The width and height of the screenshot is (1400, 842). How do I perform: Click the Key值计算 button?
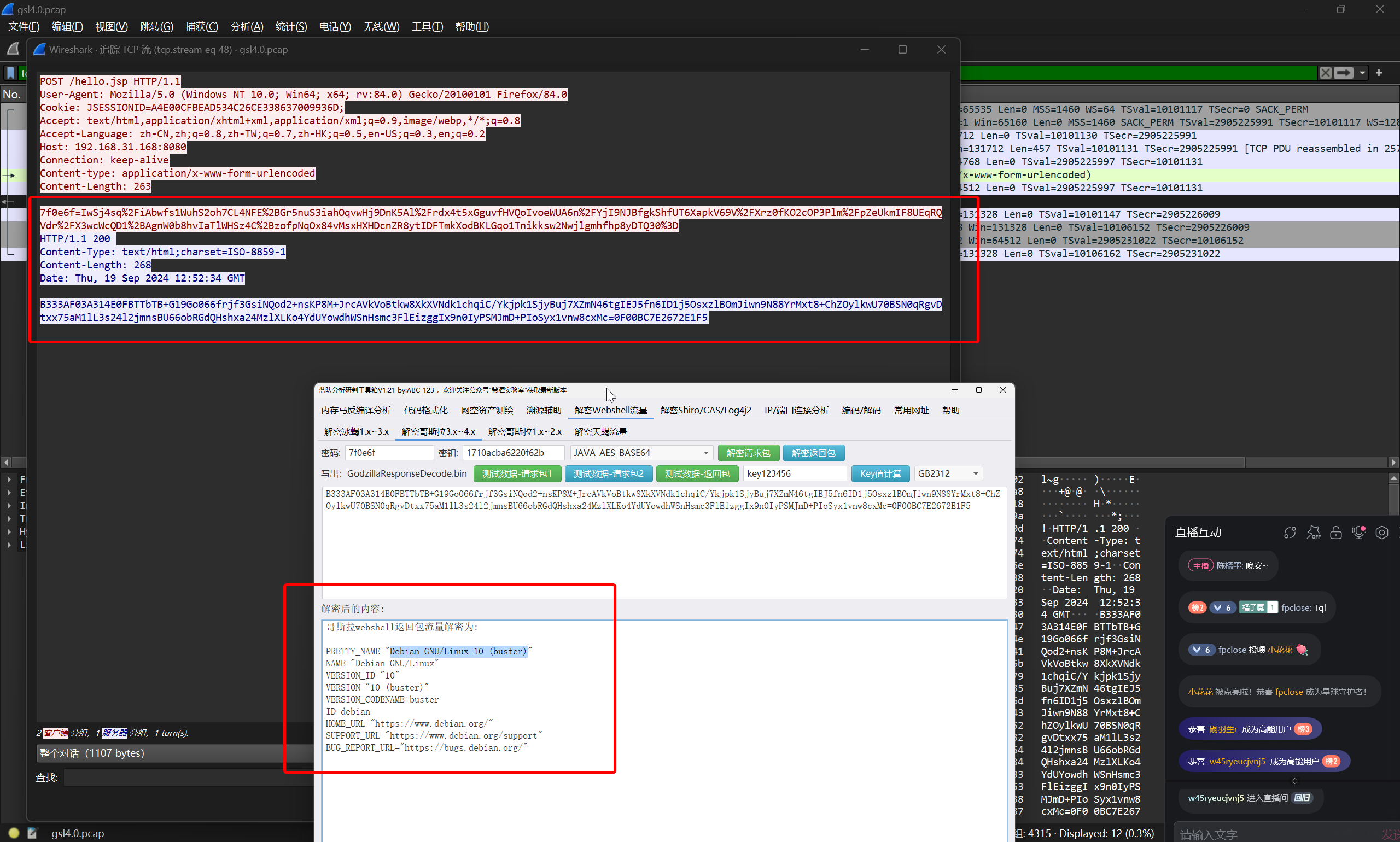[x=880, y=474]
